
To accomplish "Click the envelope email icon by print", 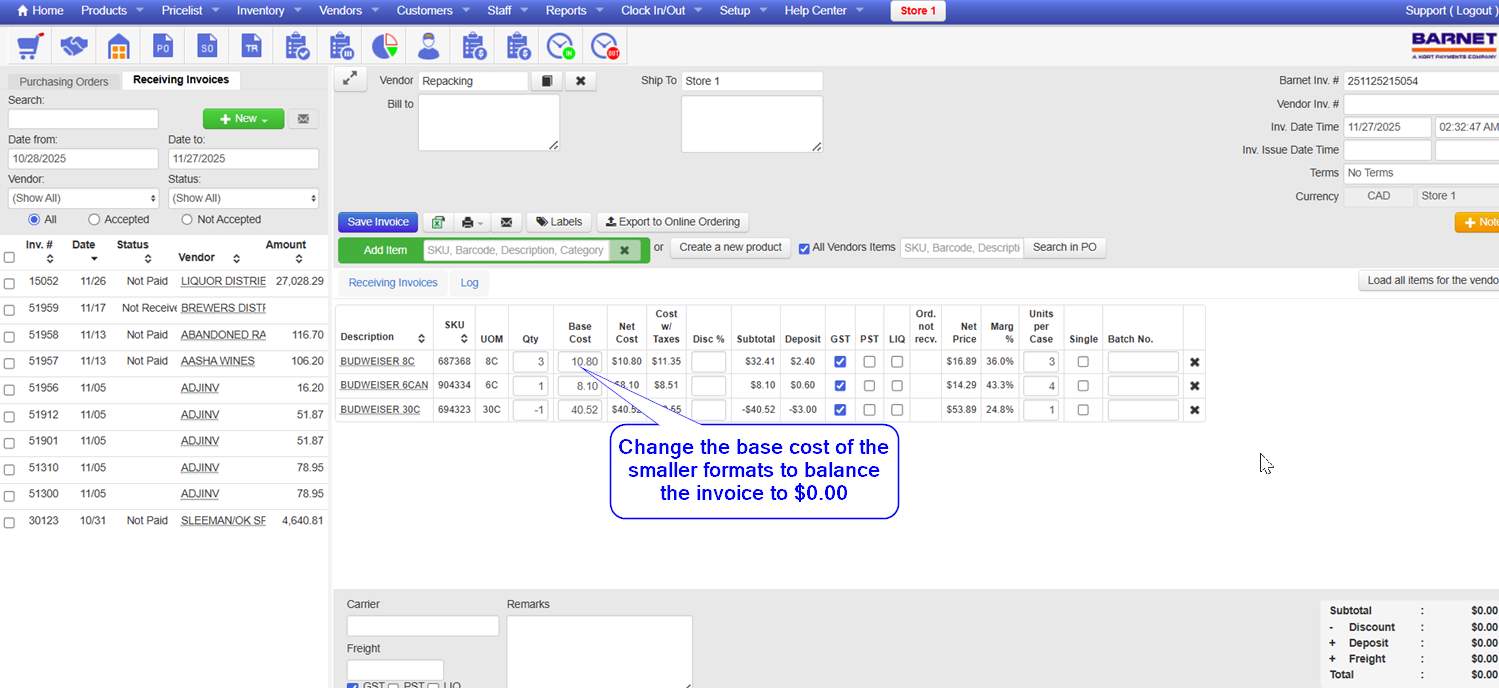I will tap(506, 222).
